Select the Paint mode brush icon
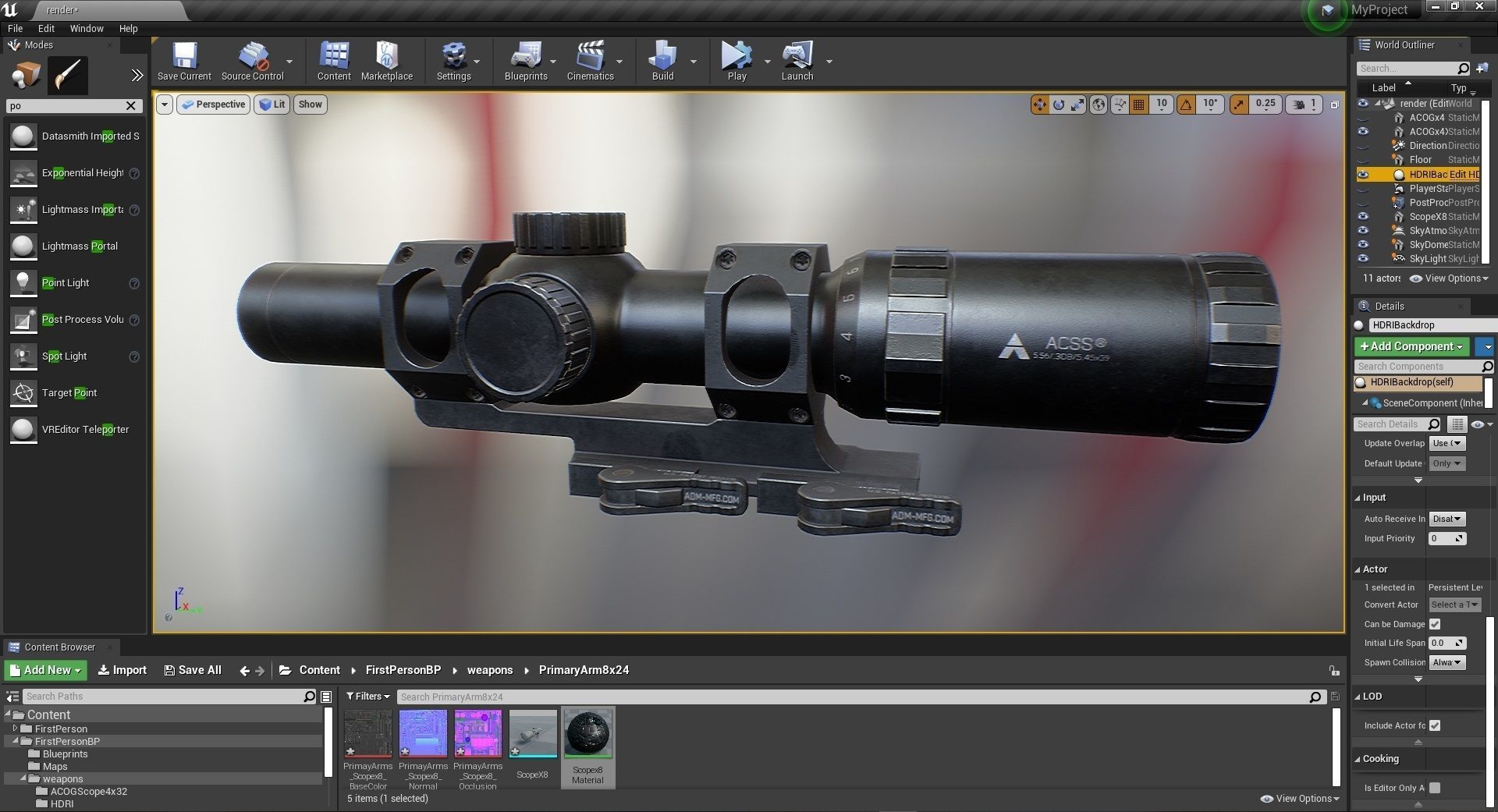The width and height of the screenshot is (1498, 812). [68, 76]
